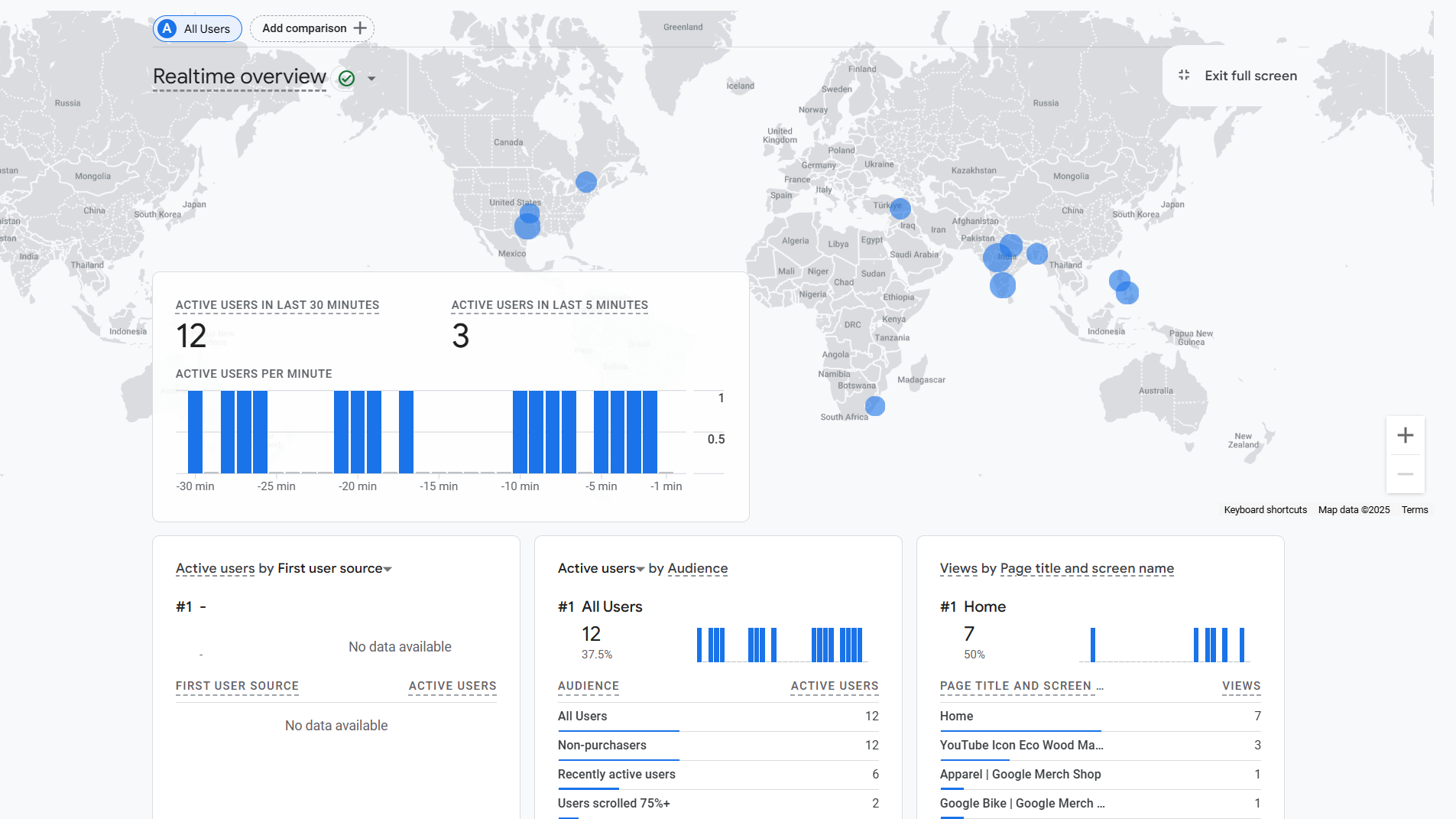This screenshot has width=1456, height=819.
Task: Zoom in the map with plus button
Action: [1405, 435]
